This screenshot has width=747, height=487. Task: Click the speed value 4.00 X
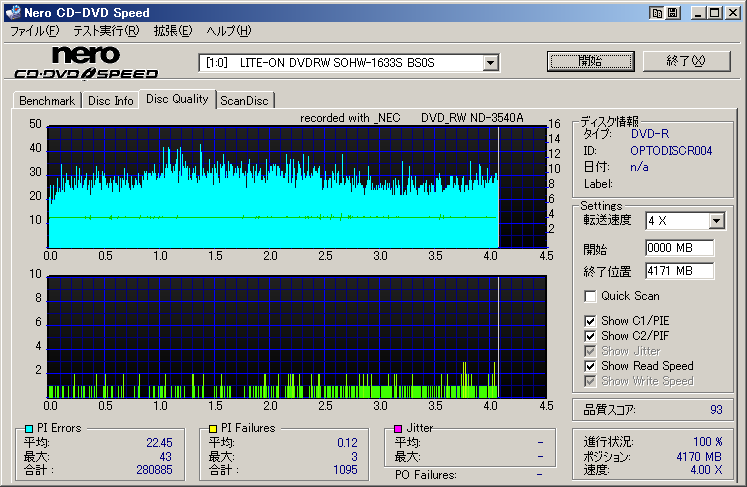click(706, 470)
